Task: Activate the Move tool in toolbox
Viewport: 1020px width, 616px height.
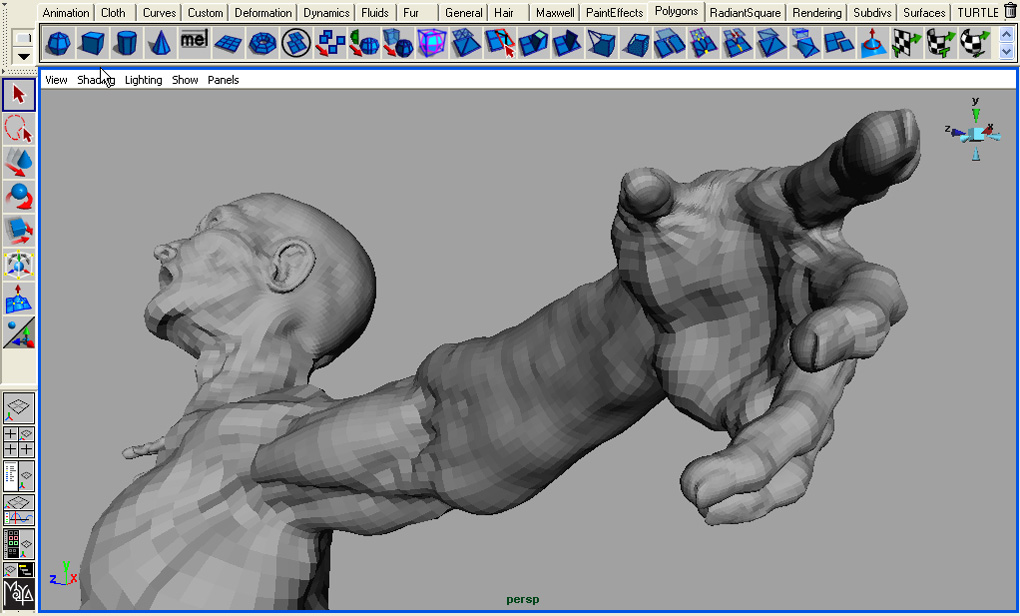Action: click(19, 163)
